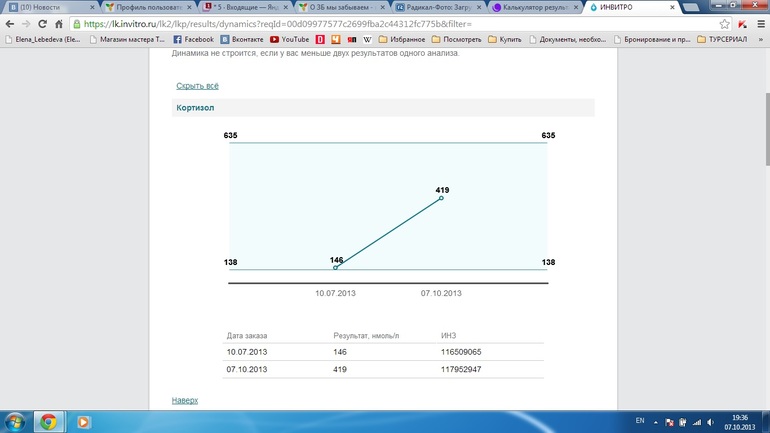Viewport: 770px width, 433px height.
Task: Reload the page with refresh icon
Action: pos(43,24)
